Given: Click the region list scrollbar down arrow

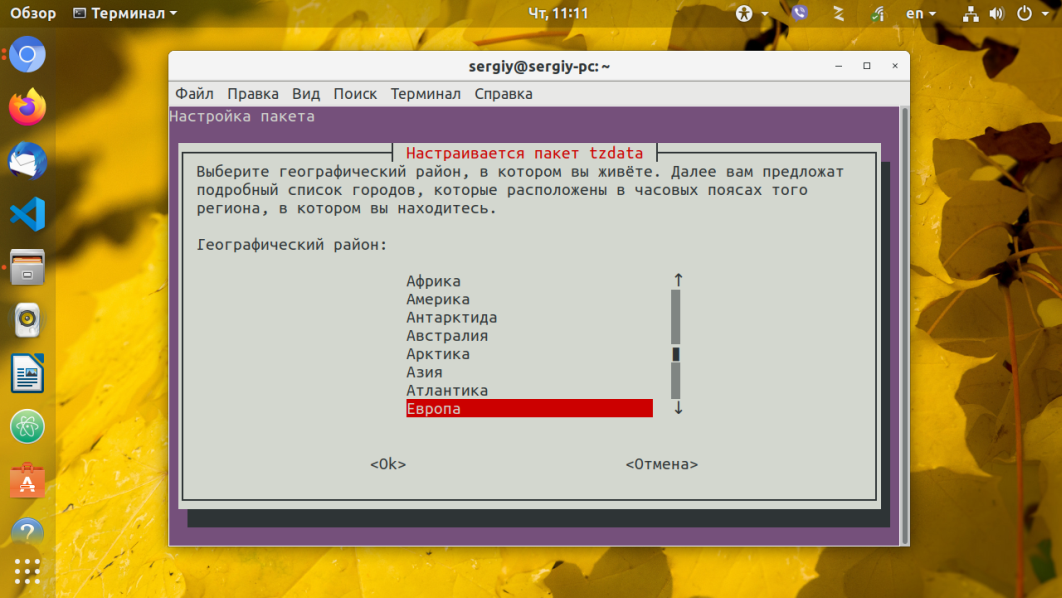Looking at the screenshot, I should click(678, 408).
